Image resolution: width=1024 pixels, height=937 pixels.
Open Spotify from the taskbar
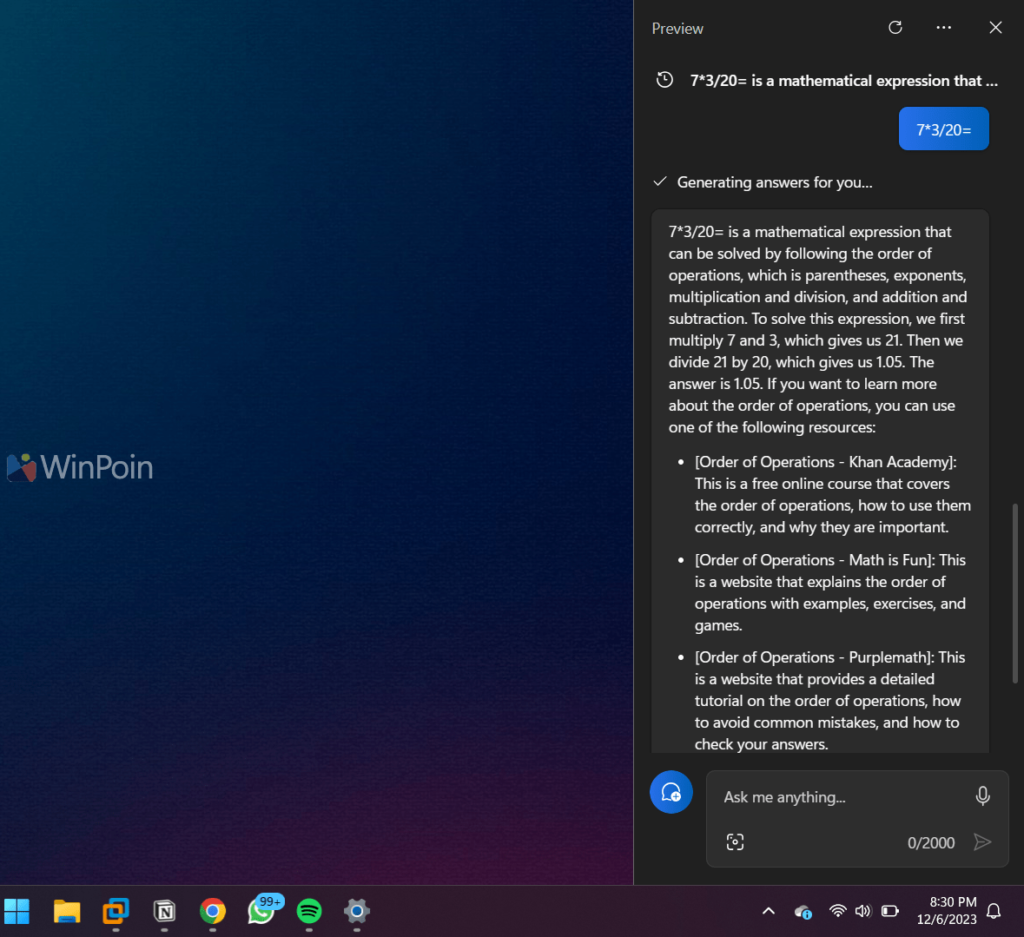tap(309, 911)
